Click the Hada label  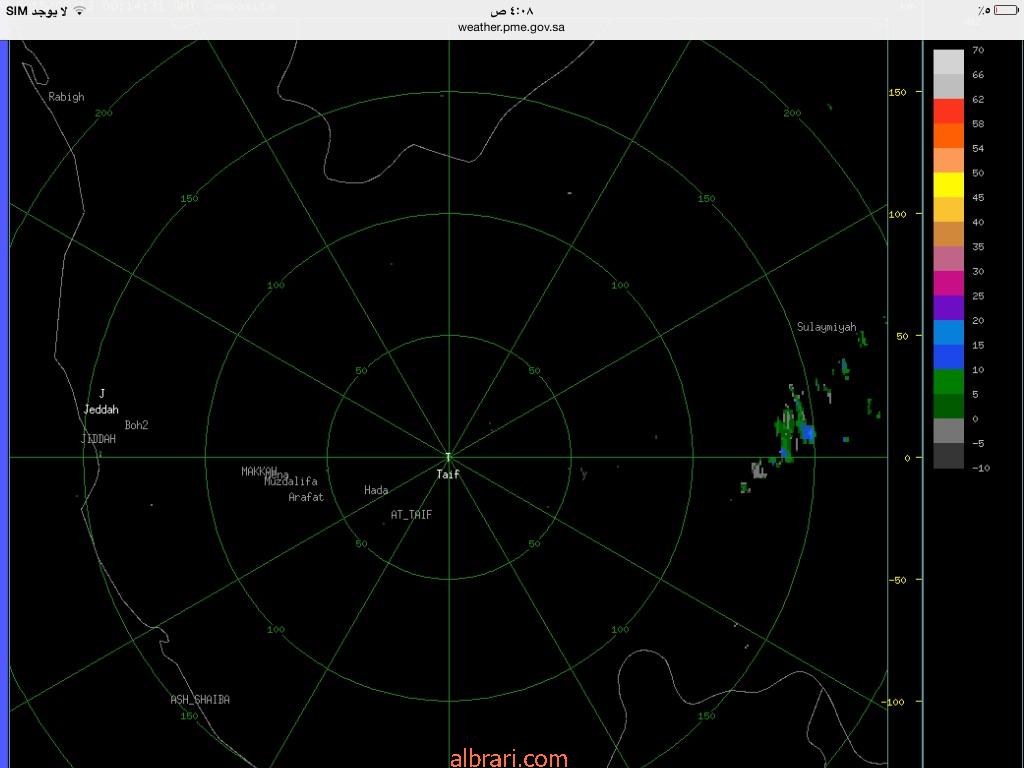pyautogui.click(x=376, y=490)
